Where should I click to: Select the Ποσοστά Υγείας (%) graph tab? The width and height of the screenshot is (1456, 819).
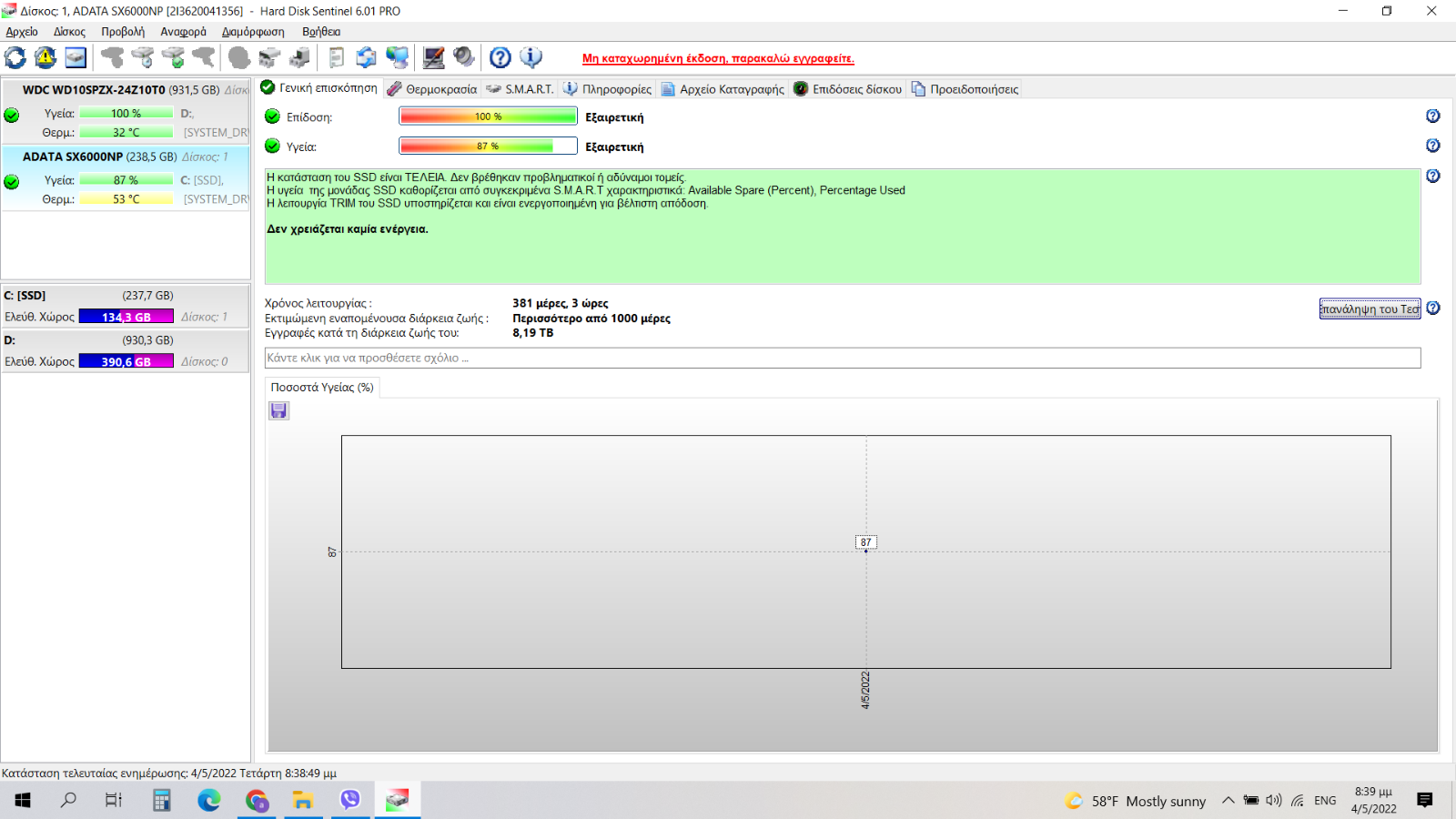322,388
